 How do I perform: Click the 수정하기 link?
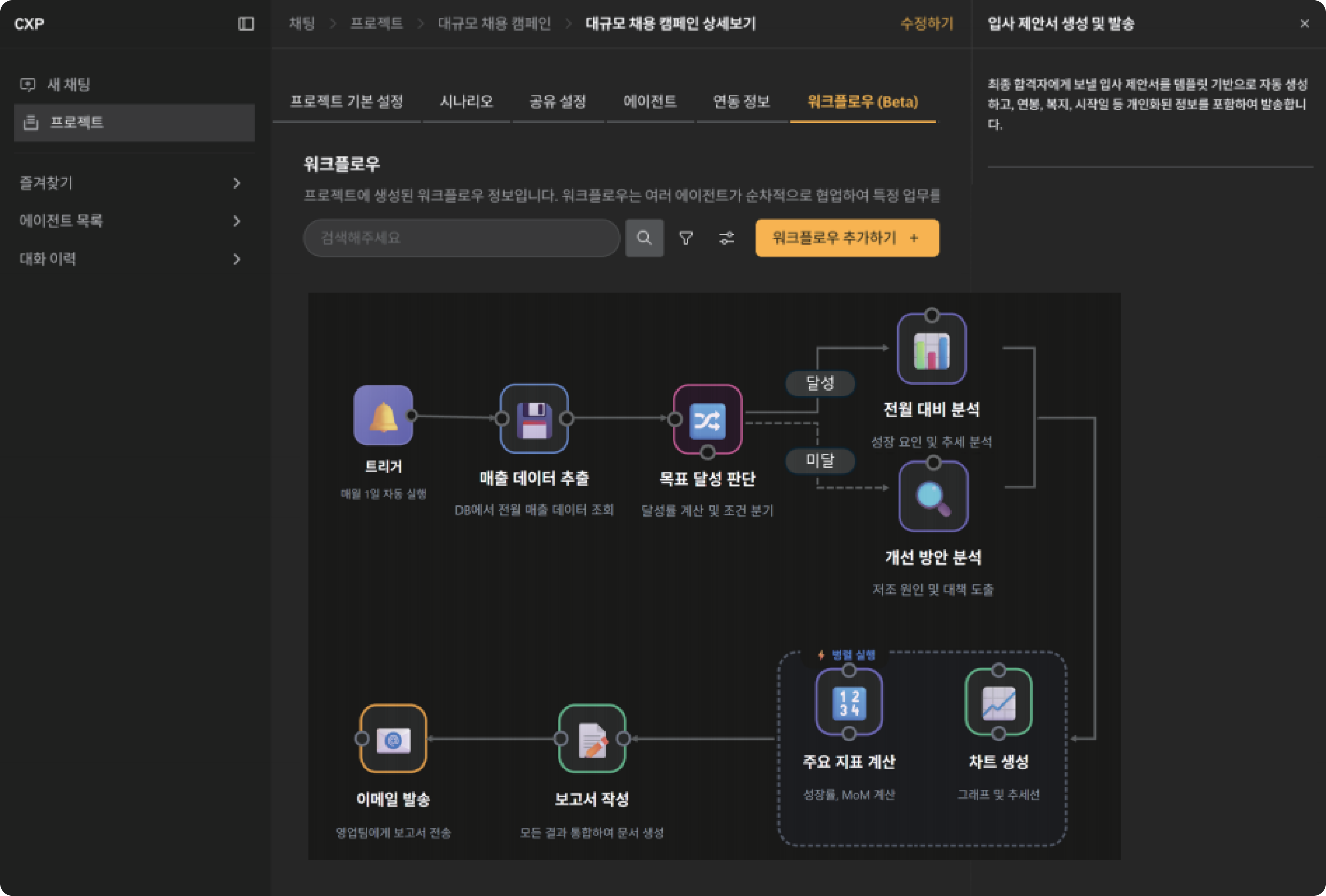click(x=927, y=23)
